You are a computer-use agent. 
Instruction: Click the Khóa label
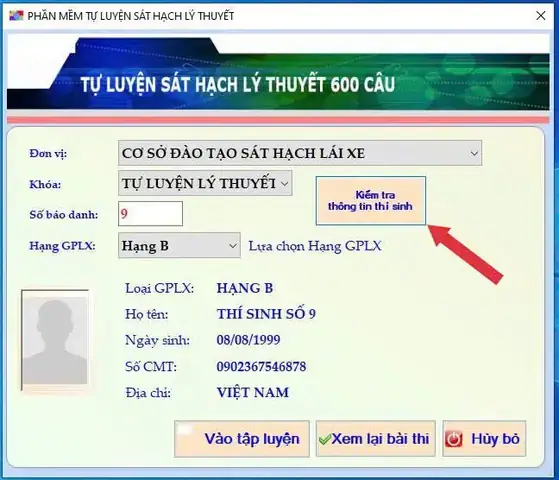click(x=45, y=184)
